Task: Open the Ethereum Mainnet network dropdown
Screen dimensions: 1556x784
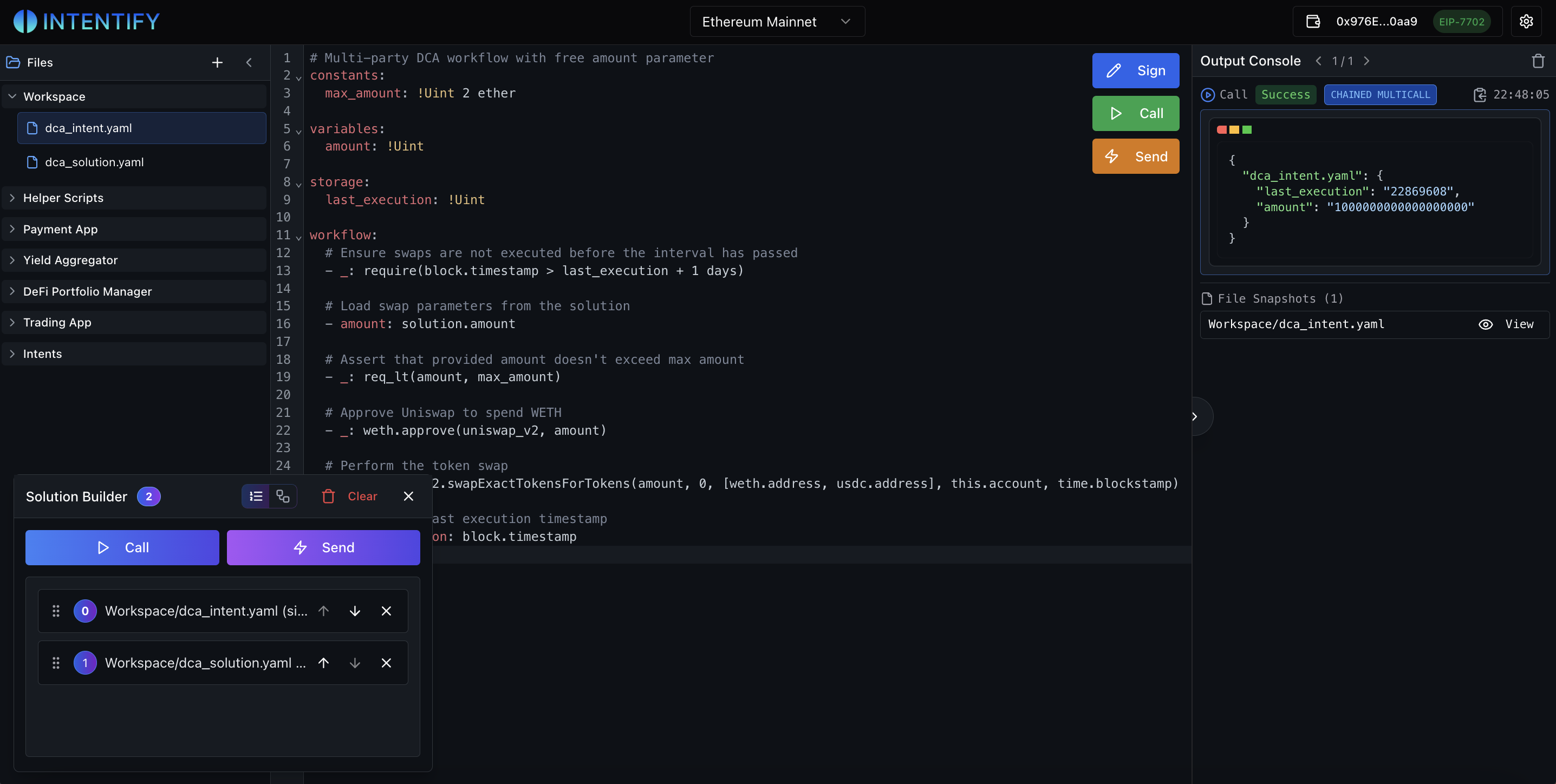Action: [777, 22]
